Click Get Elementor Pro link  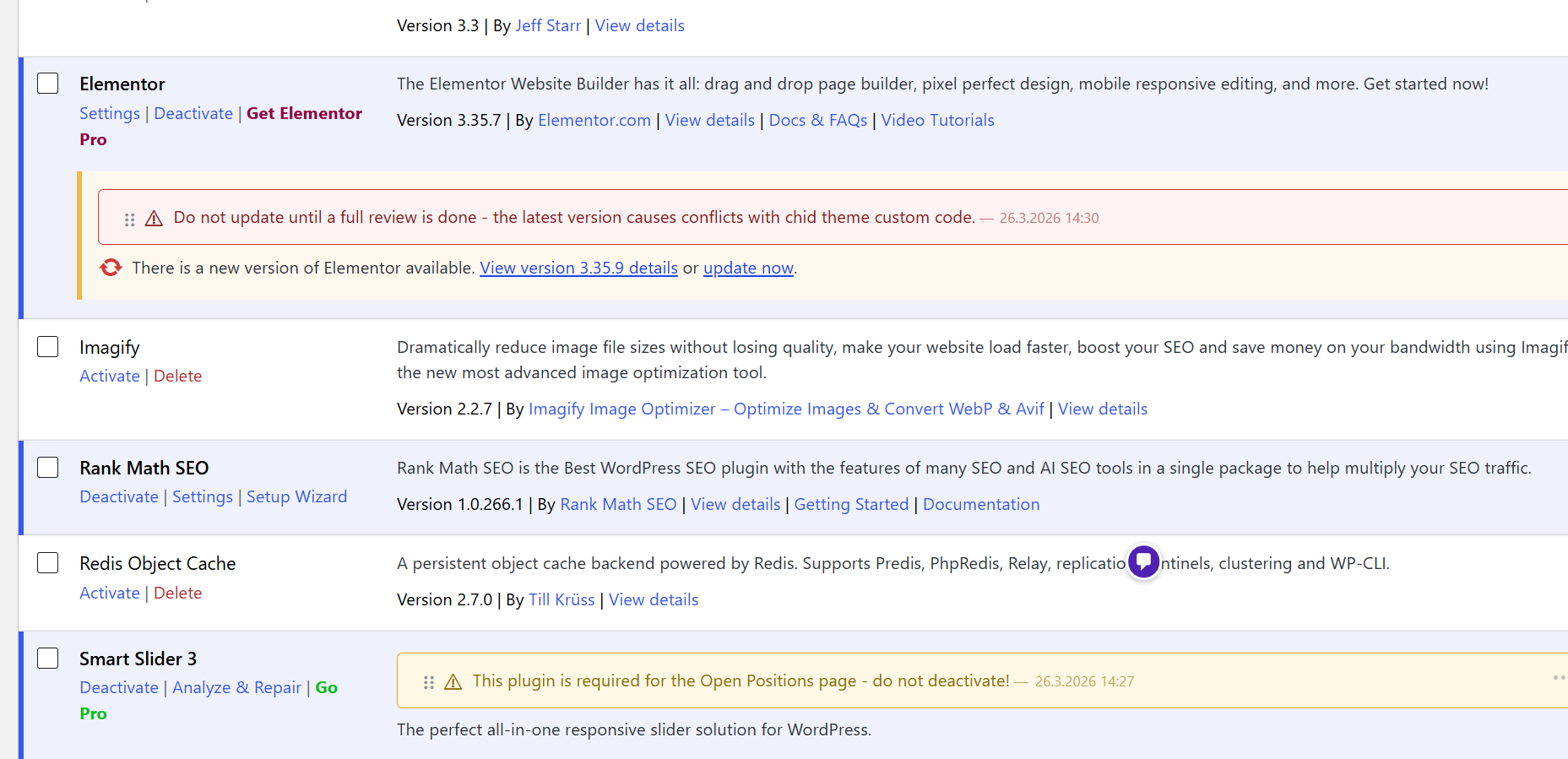point(304,113)
